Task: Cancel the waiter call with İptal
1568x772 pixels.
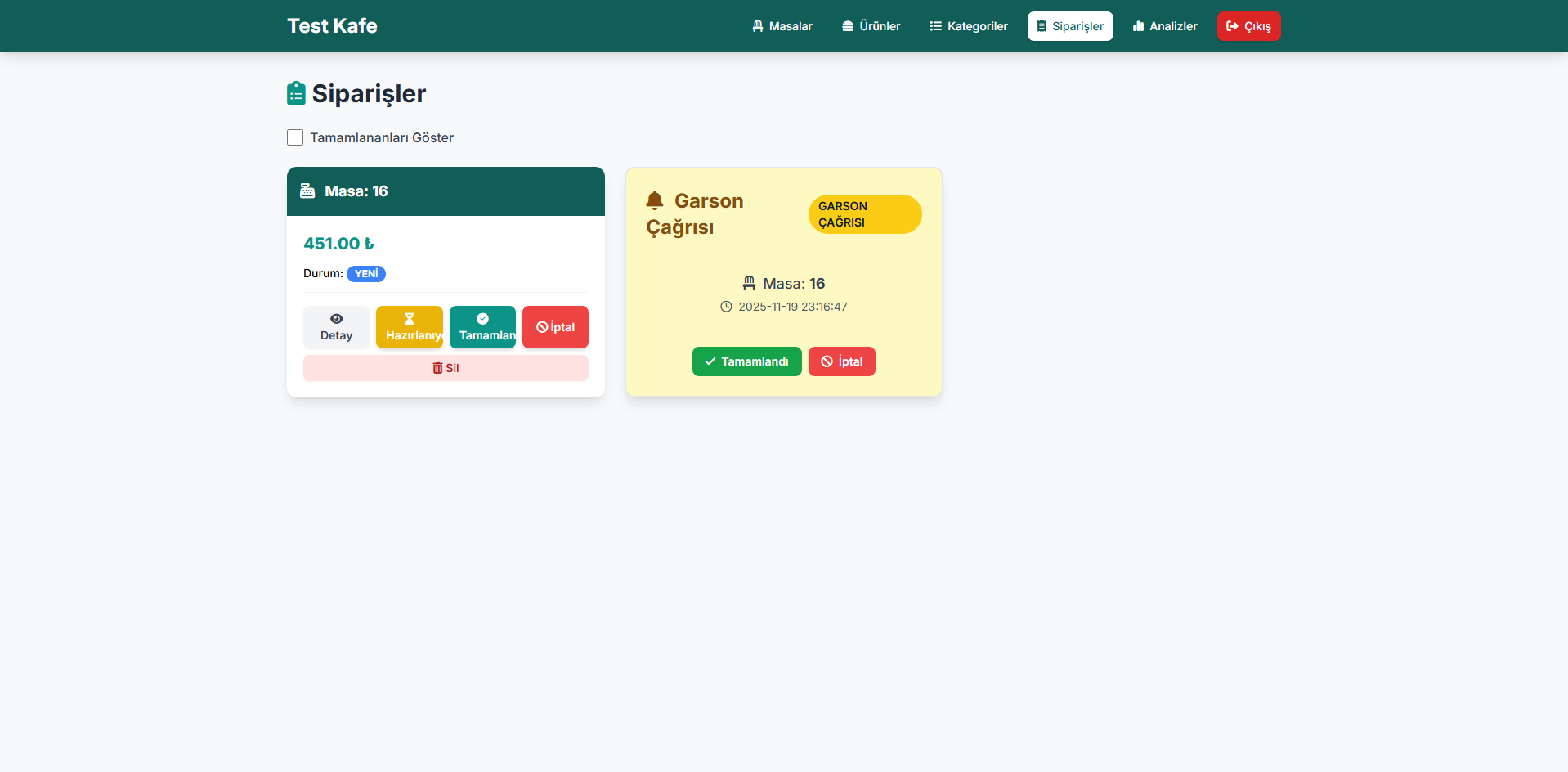Action: click(841, 361)
